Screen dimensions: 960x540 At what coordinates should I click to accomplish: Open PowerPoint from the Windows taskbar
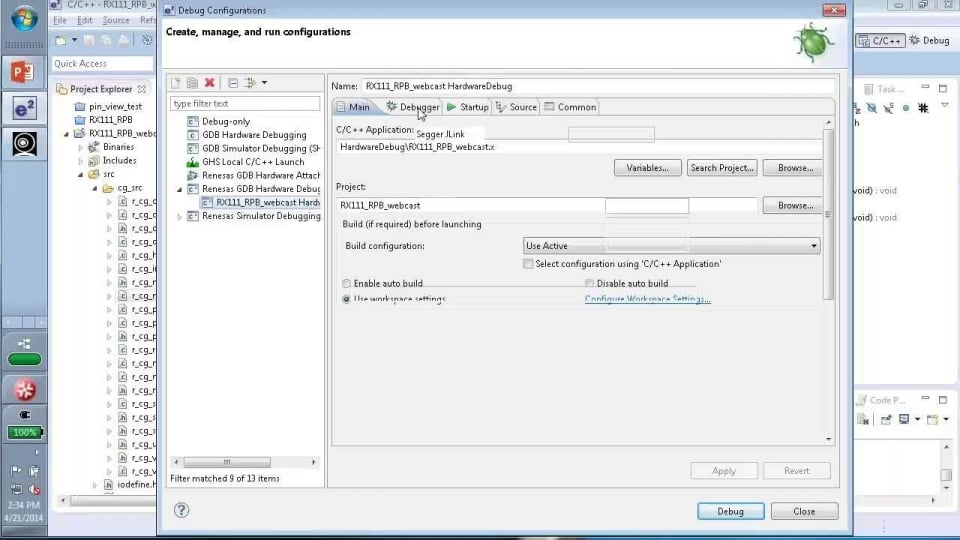pyautogui.click(x=24, y=72)
